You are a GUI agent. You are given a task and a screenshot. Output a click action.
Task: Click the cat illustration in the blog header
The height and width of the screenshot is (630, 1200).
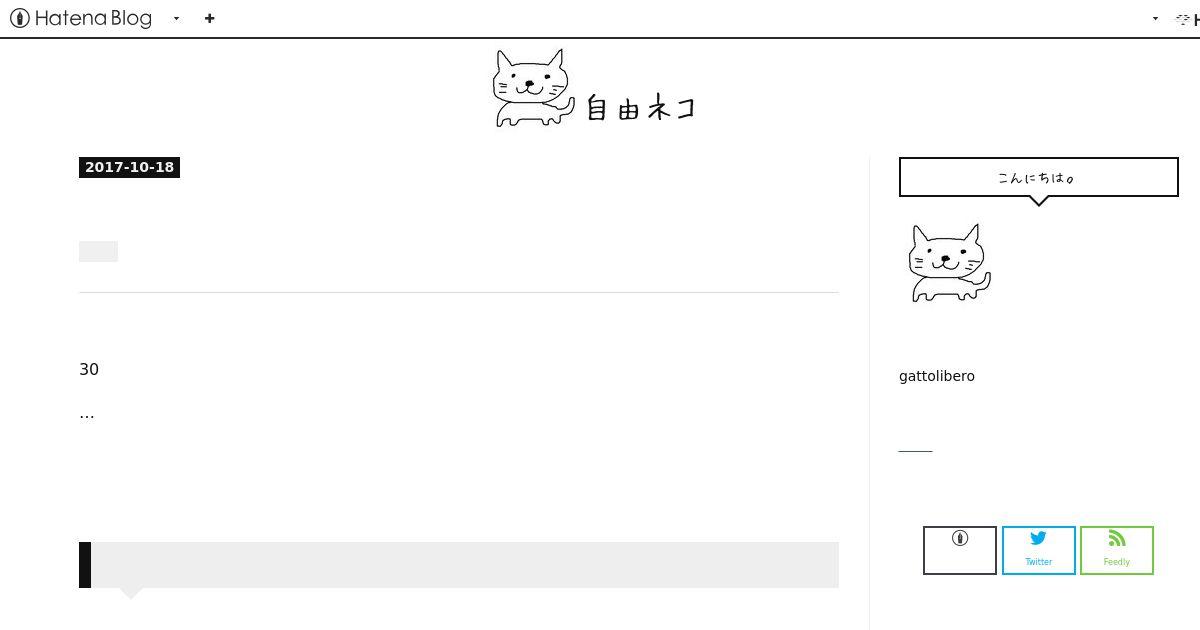533,88
